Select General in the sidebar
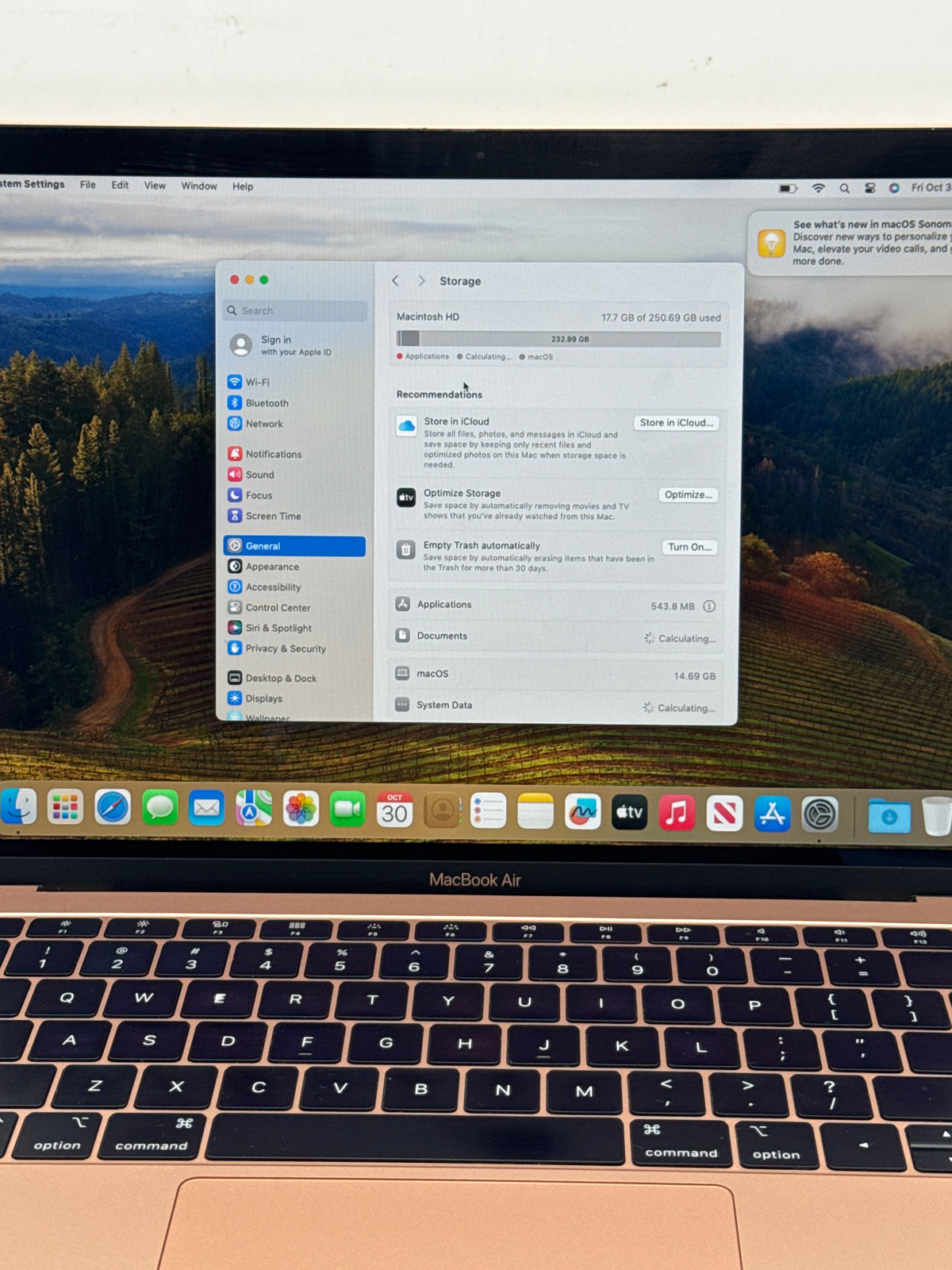This screenshot has width=952, height=1270. pyautogui.click(x=295, y=546)
